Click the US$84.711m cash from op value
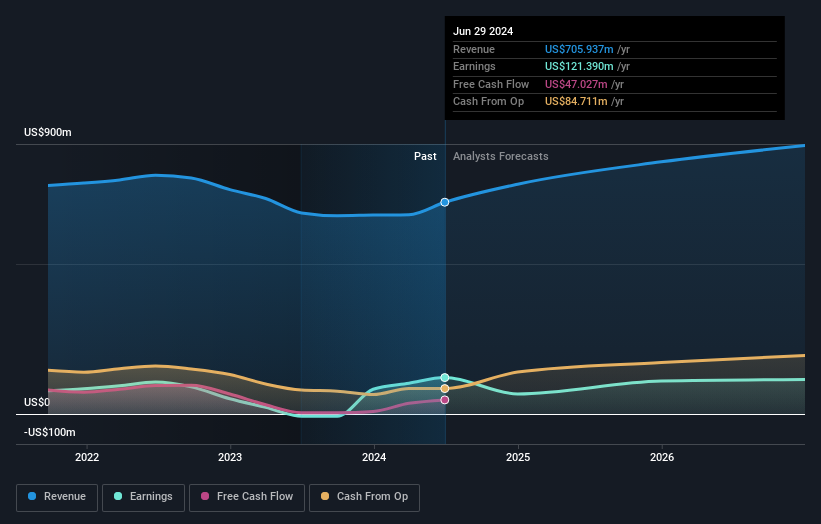 point(576,102)
